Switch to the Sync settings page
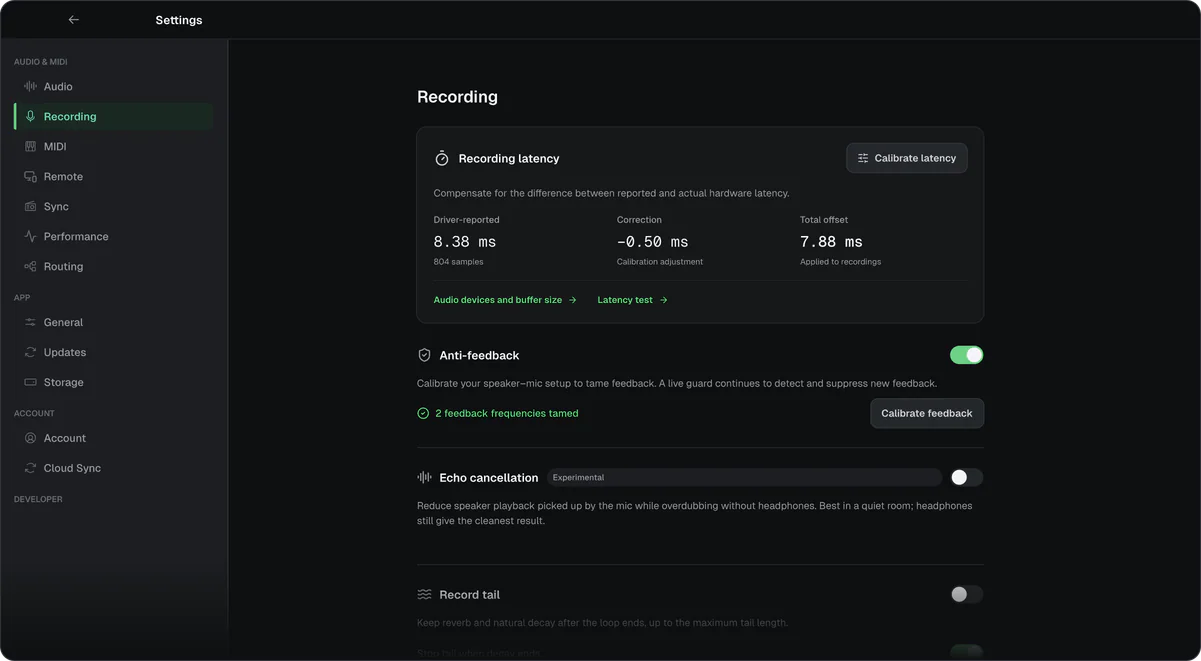1201x661 pixels. (114, 207)
